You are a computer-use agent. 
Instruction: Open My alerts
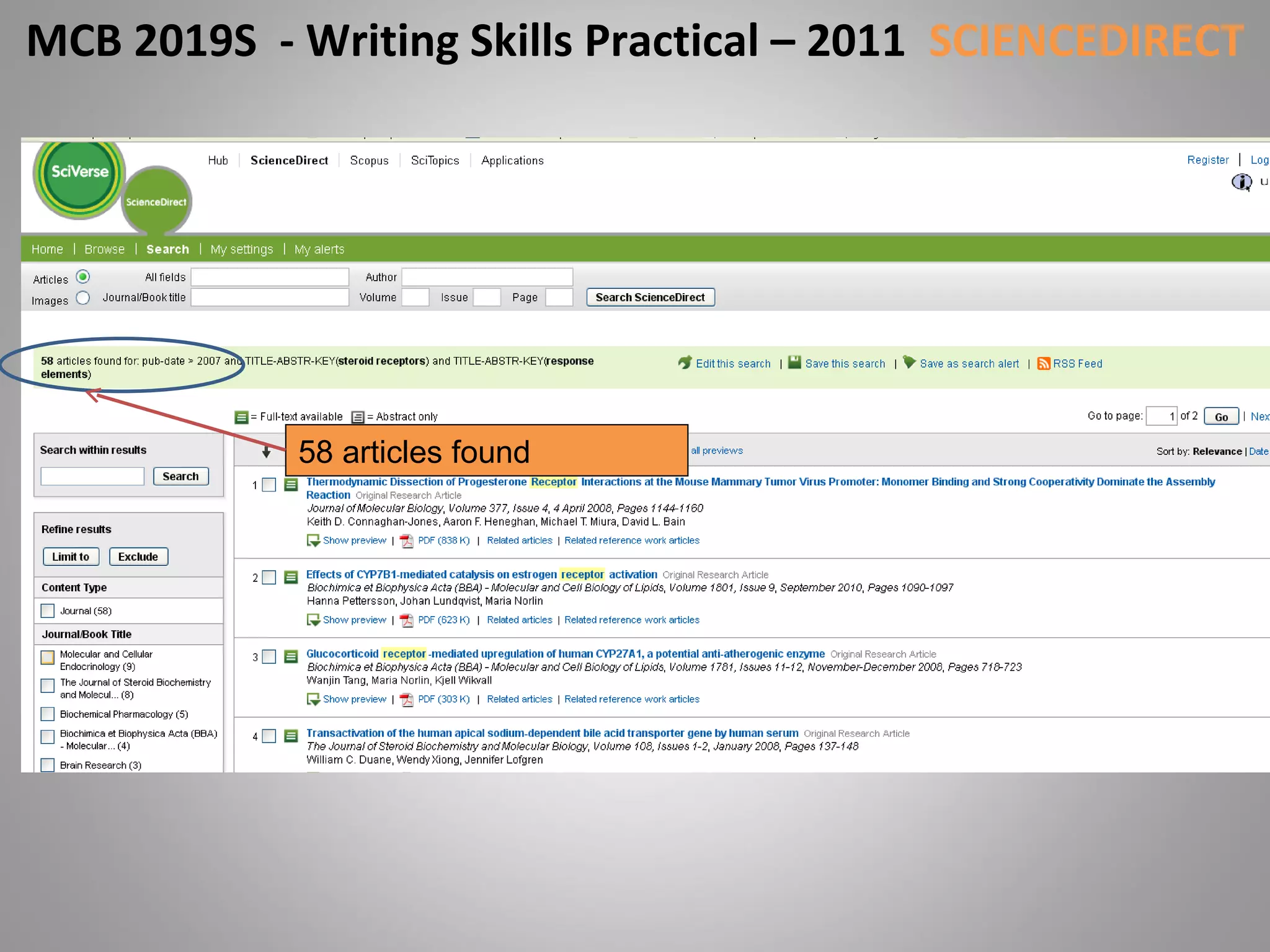click(x=319, y=249)
